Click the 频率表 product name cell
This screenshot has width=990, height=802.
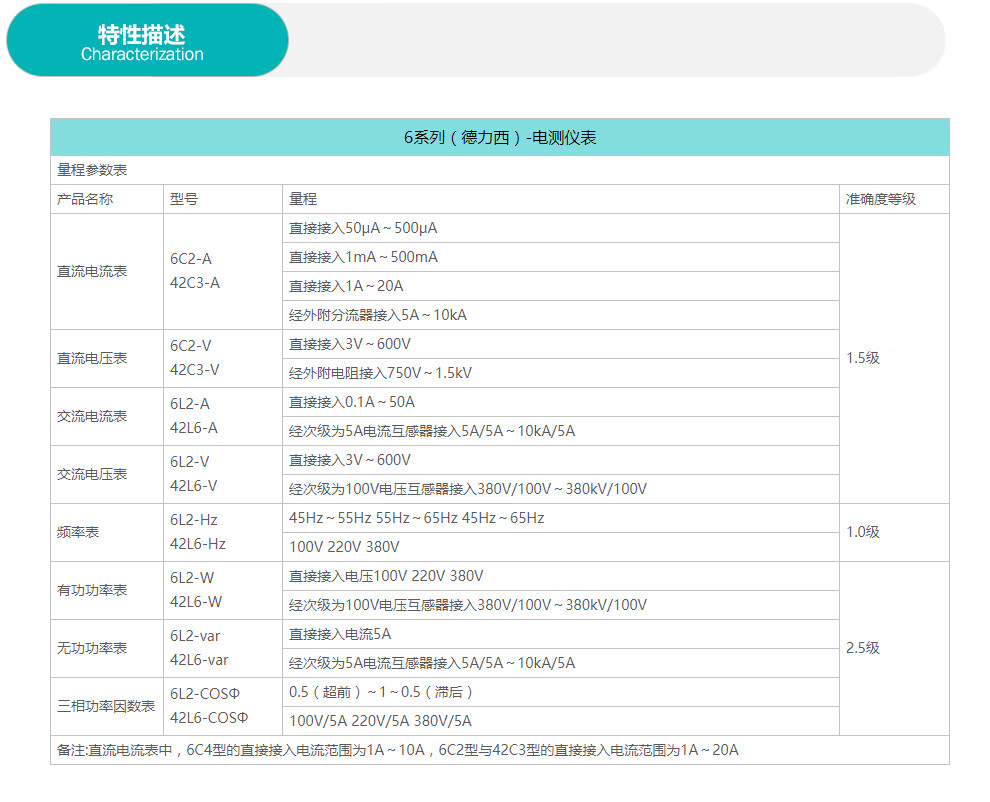coord(77,532)
